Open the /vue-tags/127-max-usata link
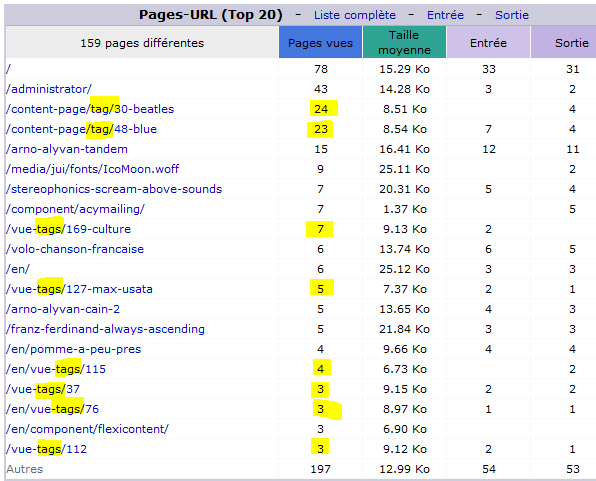596x481 pixels. coord(79,289)
